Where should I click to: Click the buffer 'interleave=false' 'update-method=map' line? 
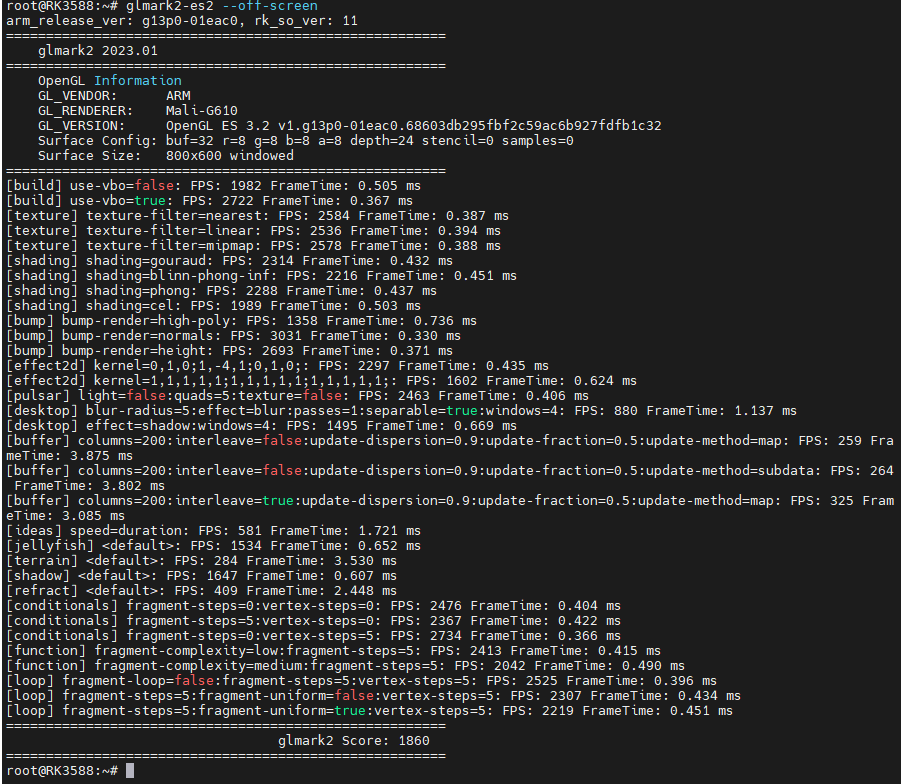tap(450, 448)
